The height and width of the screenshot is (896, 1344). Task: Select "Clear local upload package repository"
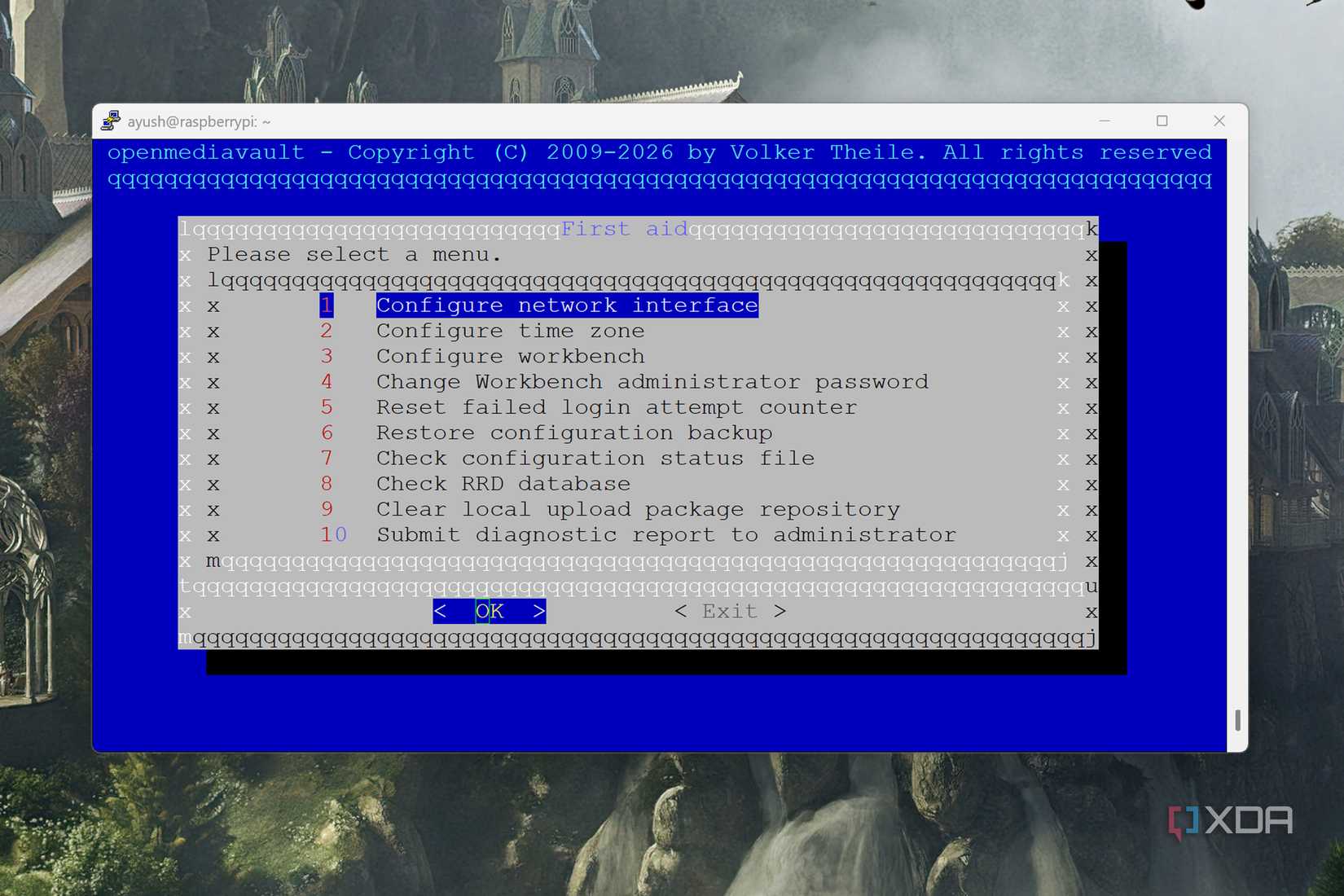pos(639,510)
